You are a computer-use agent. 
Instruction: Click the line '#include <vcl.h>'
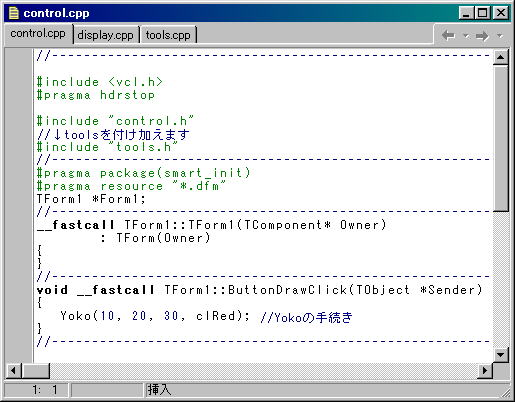pyautogui.click(x=100, y=82)
